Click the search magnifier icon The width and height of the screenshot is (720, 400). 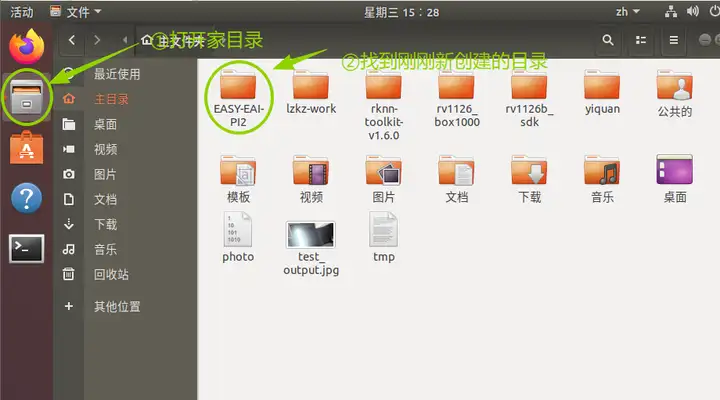click(608, 40)
